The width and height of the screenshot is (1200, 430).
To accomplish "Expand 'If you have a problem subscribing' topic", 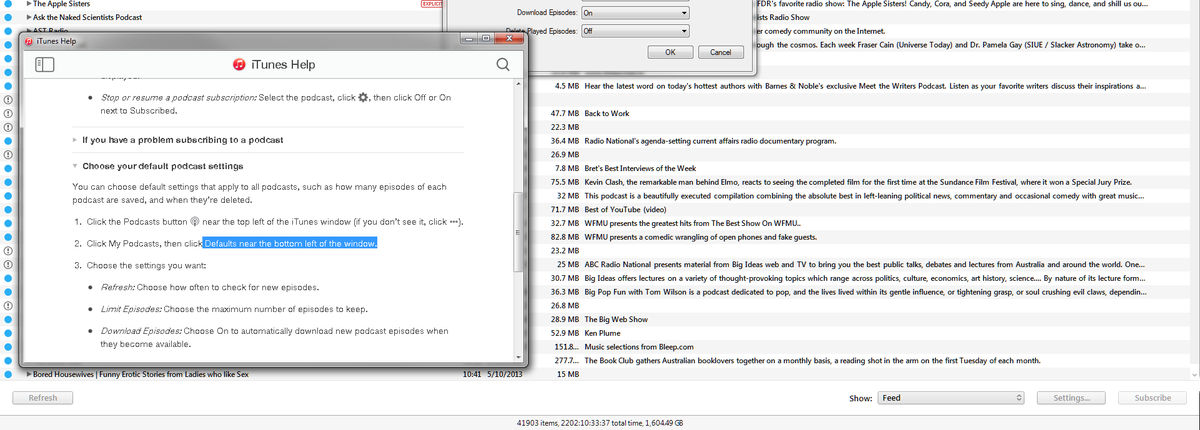I will click(x=75, y=139).
